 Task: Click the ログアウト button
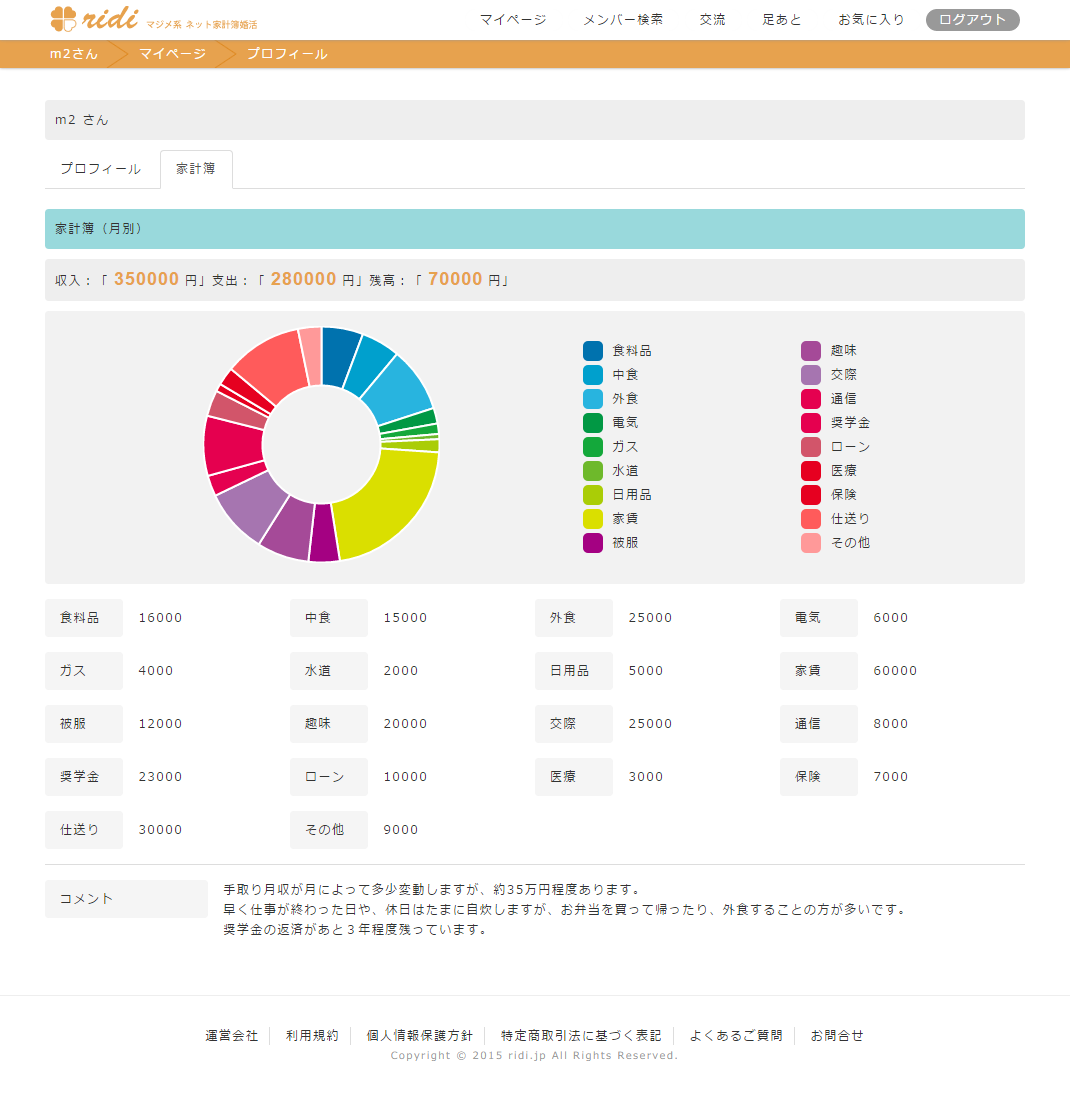pos(972,20)
